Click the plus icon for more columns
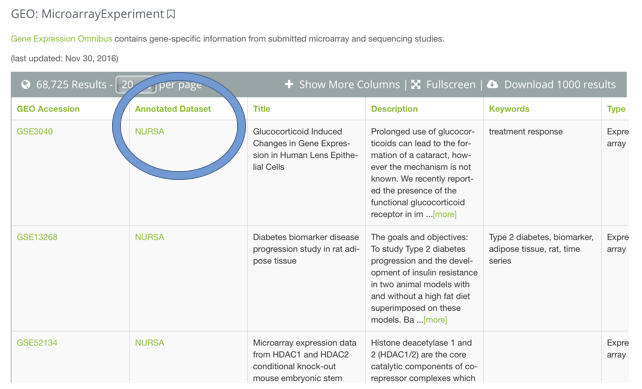Screen dimensions: 642x389 289,84
